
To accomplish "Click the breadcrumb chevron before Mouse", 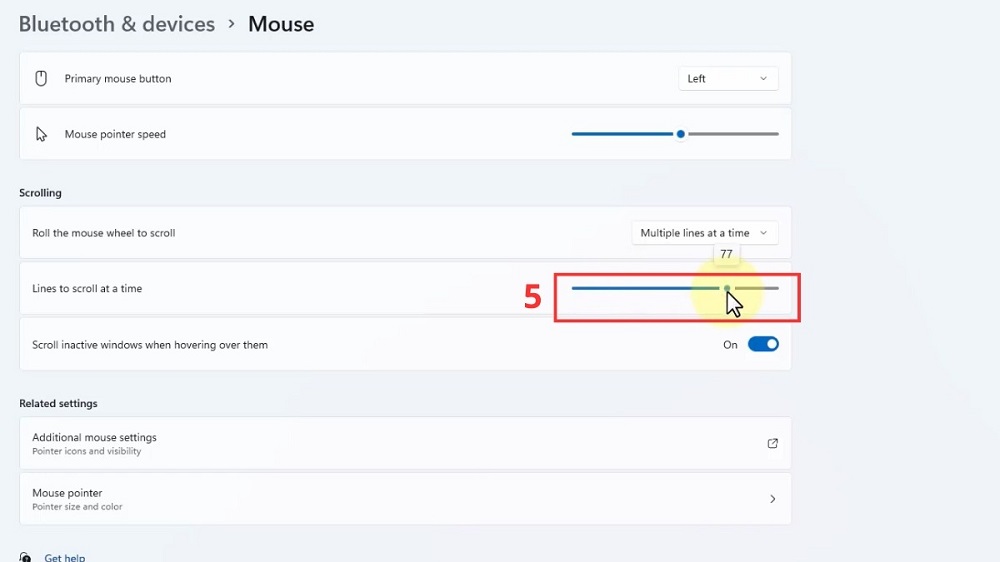I will (x=231, y=24).
